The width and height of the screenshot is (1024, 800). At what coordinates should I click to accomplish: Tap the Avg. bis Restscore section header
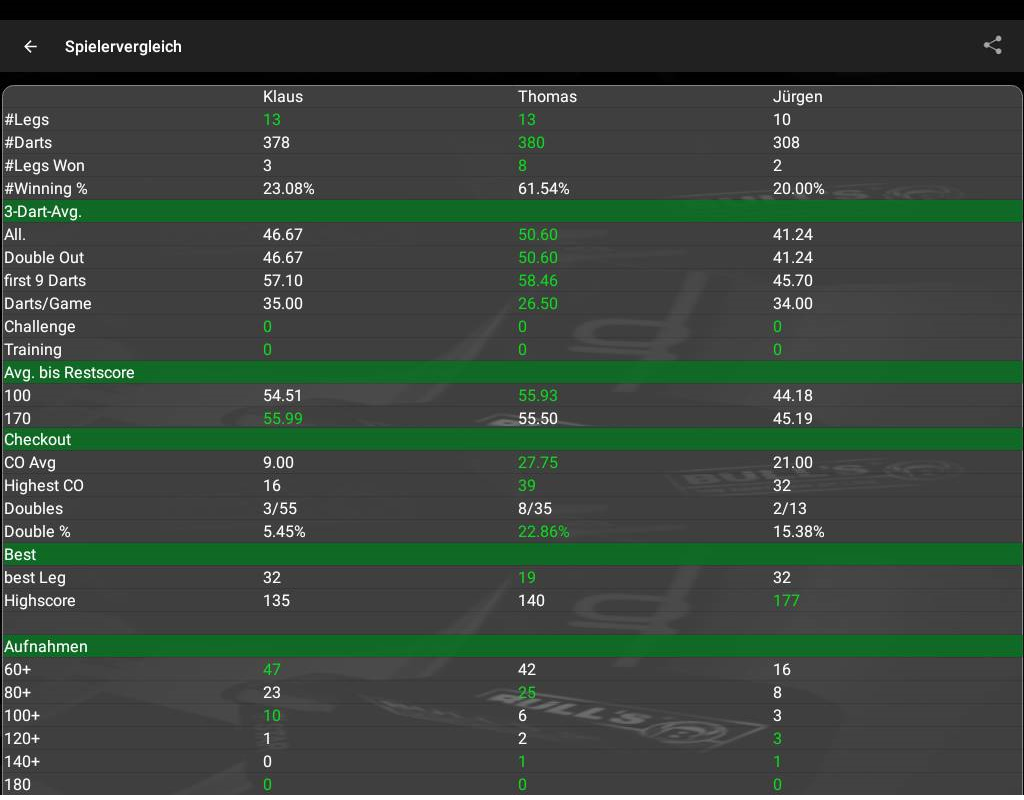69,372
